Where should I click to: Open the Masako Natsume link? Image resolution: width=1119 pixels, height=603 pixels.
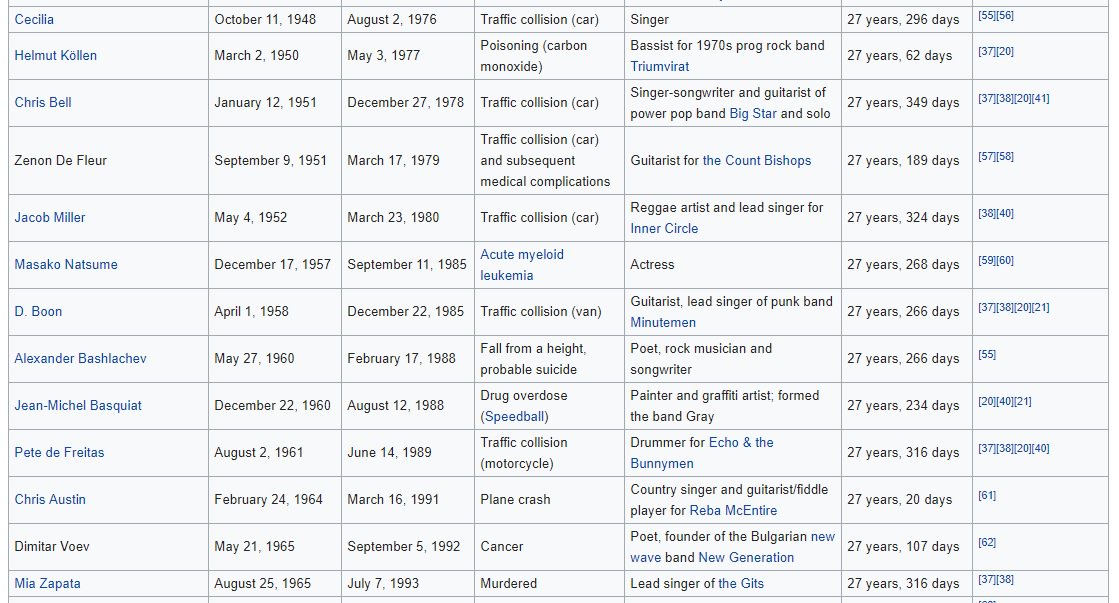pos(66,264)
